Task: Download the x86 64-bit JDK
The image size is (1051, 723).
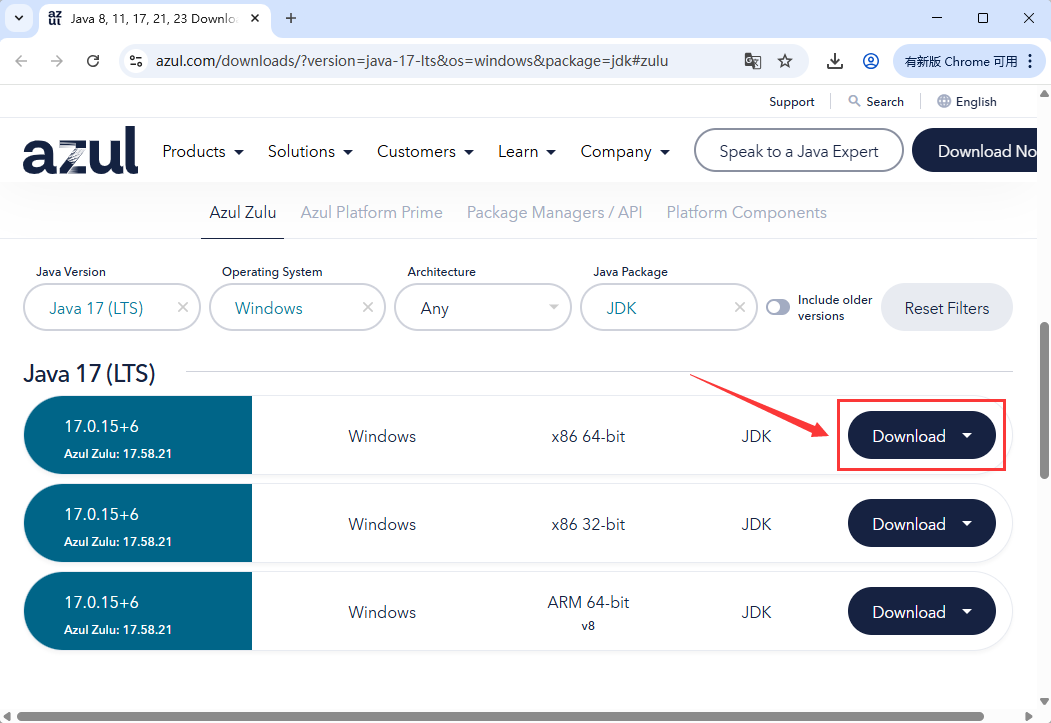Action: [x=922, y=436]
